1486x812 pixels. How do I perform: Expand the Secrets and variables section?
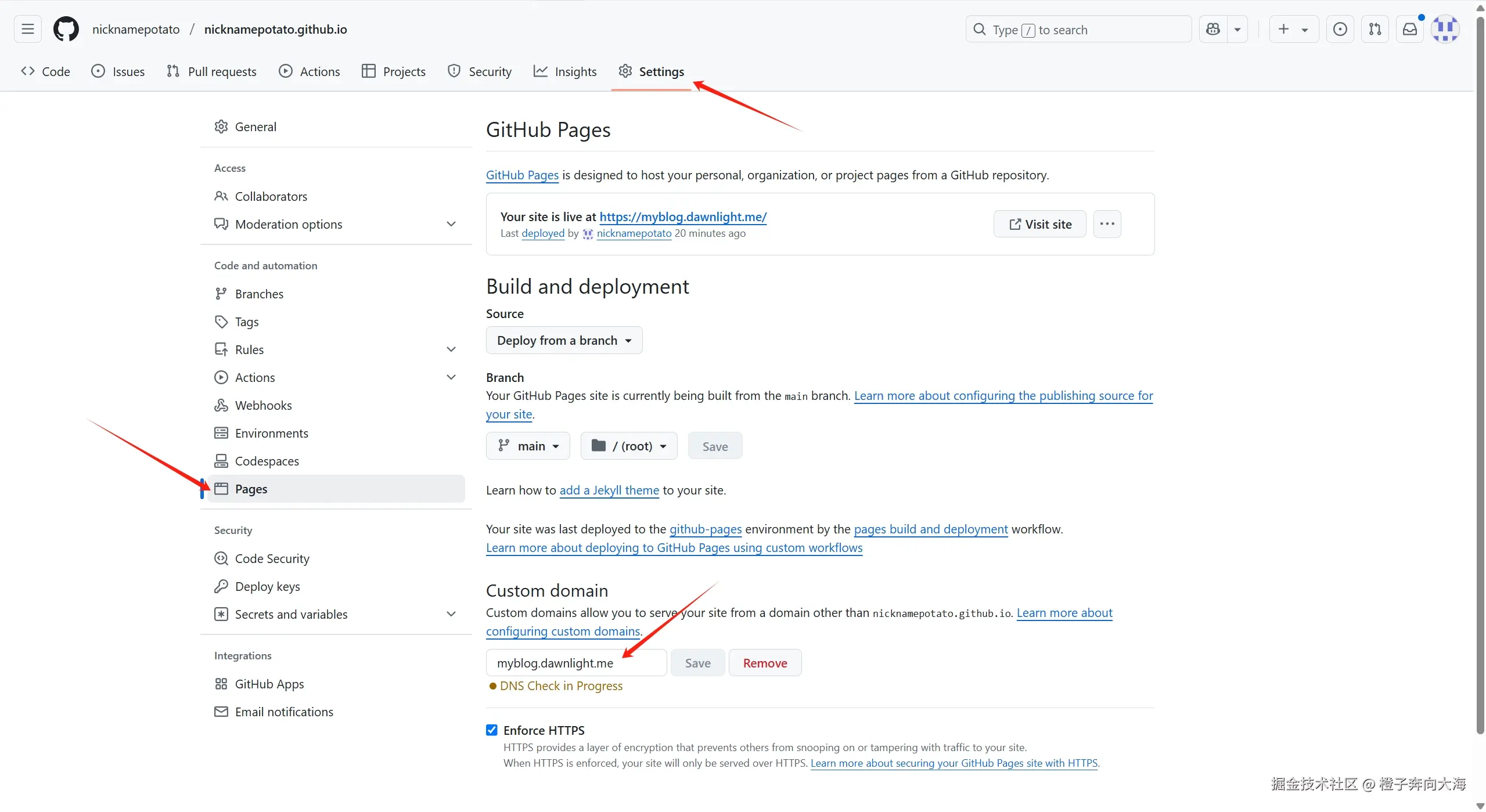(451, 614)
